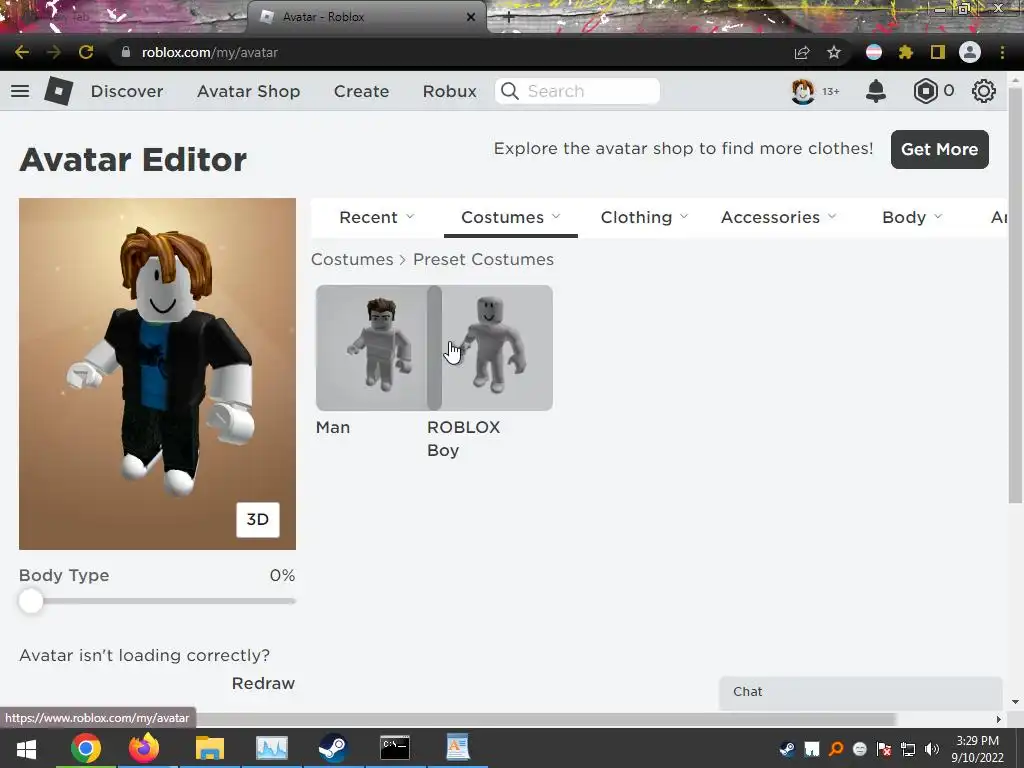Image resolution: width=1024 pixels, height=768 pixels.
Task: Open a new browser tab
Action: click(509, 17)
